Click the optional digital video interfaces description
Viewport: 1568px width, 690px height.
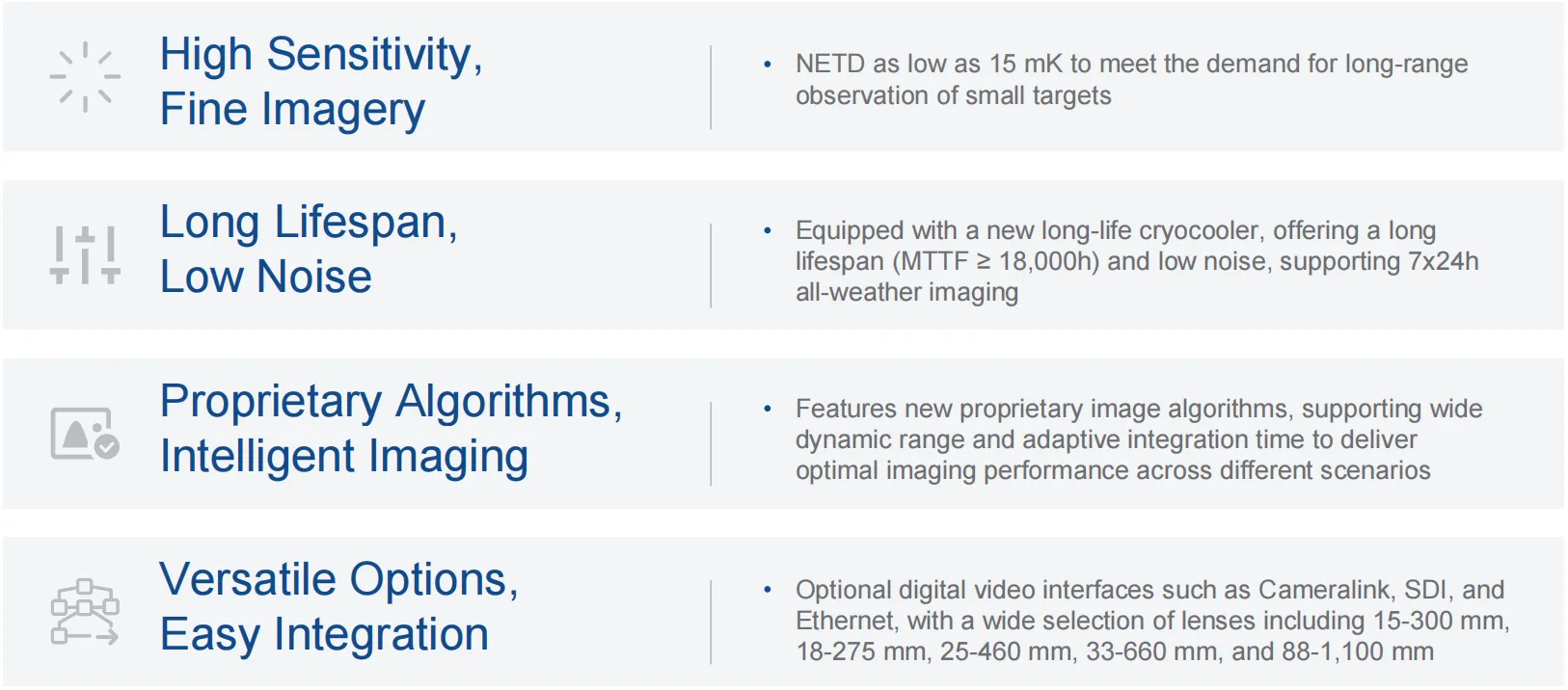click(x=1152, y=621)
